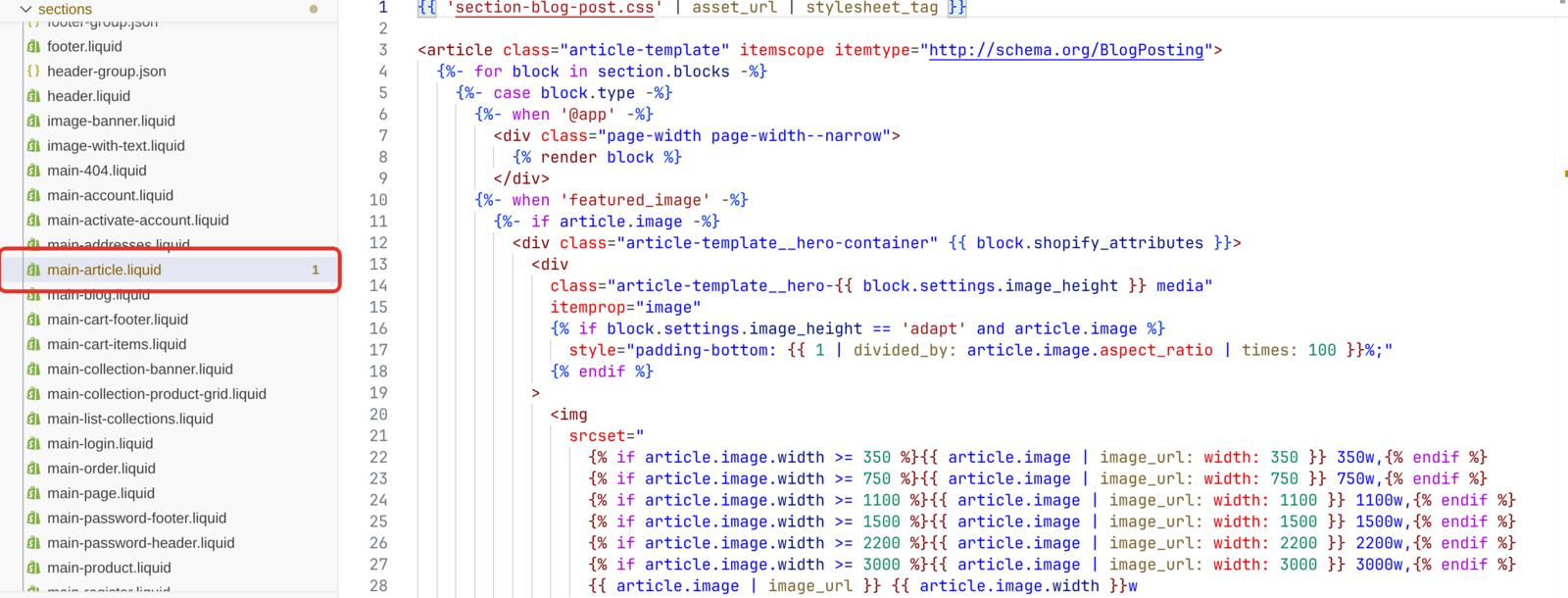Open main-login.liquid file

tap(100, 443)
